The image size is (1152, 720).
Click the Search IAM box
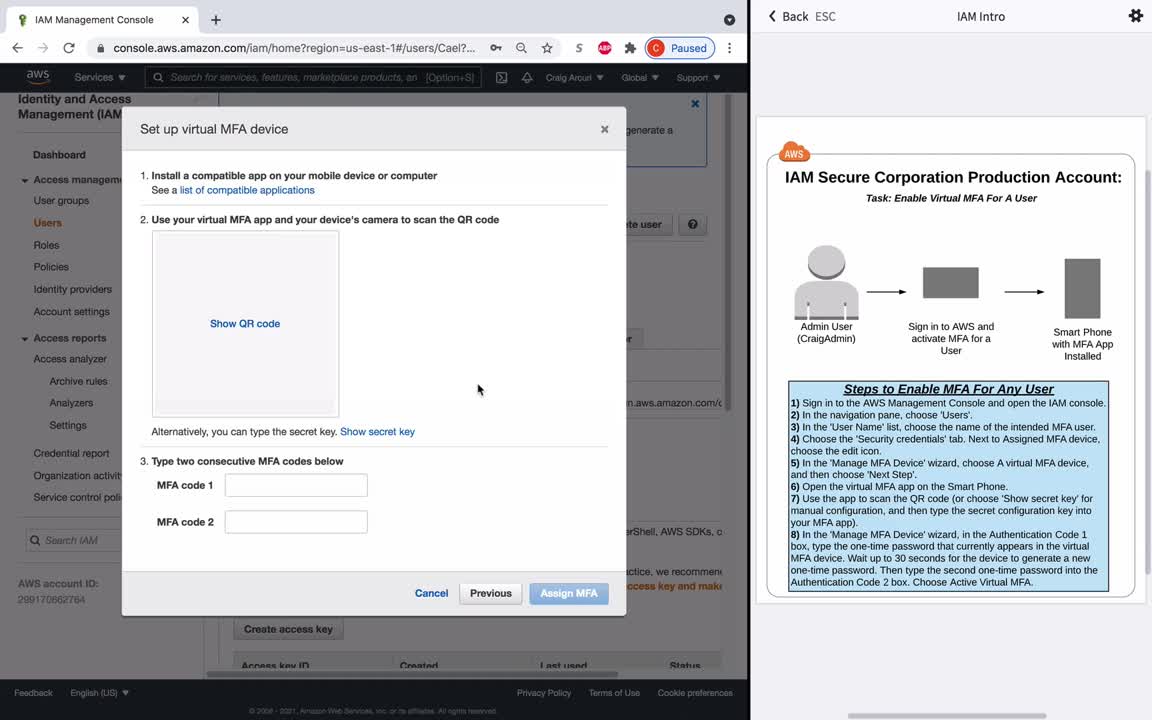point(73,540)
